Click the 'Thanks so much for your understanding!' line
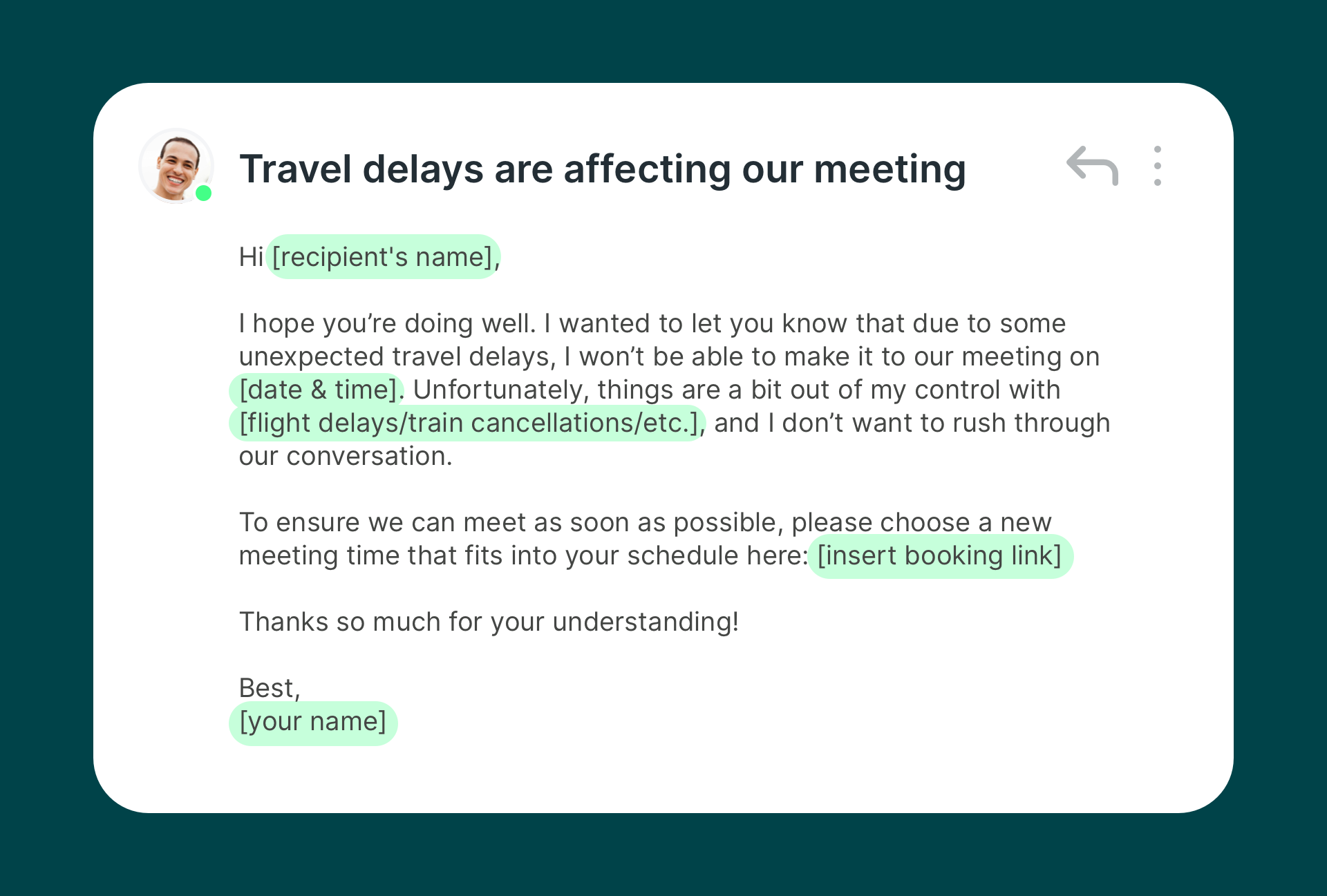Viewport: 1327px width, 896px height. point(489,621)
